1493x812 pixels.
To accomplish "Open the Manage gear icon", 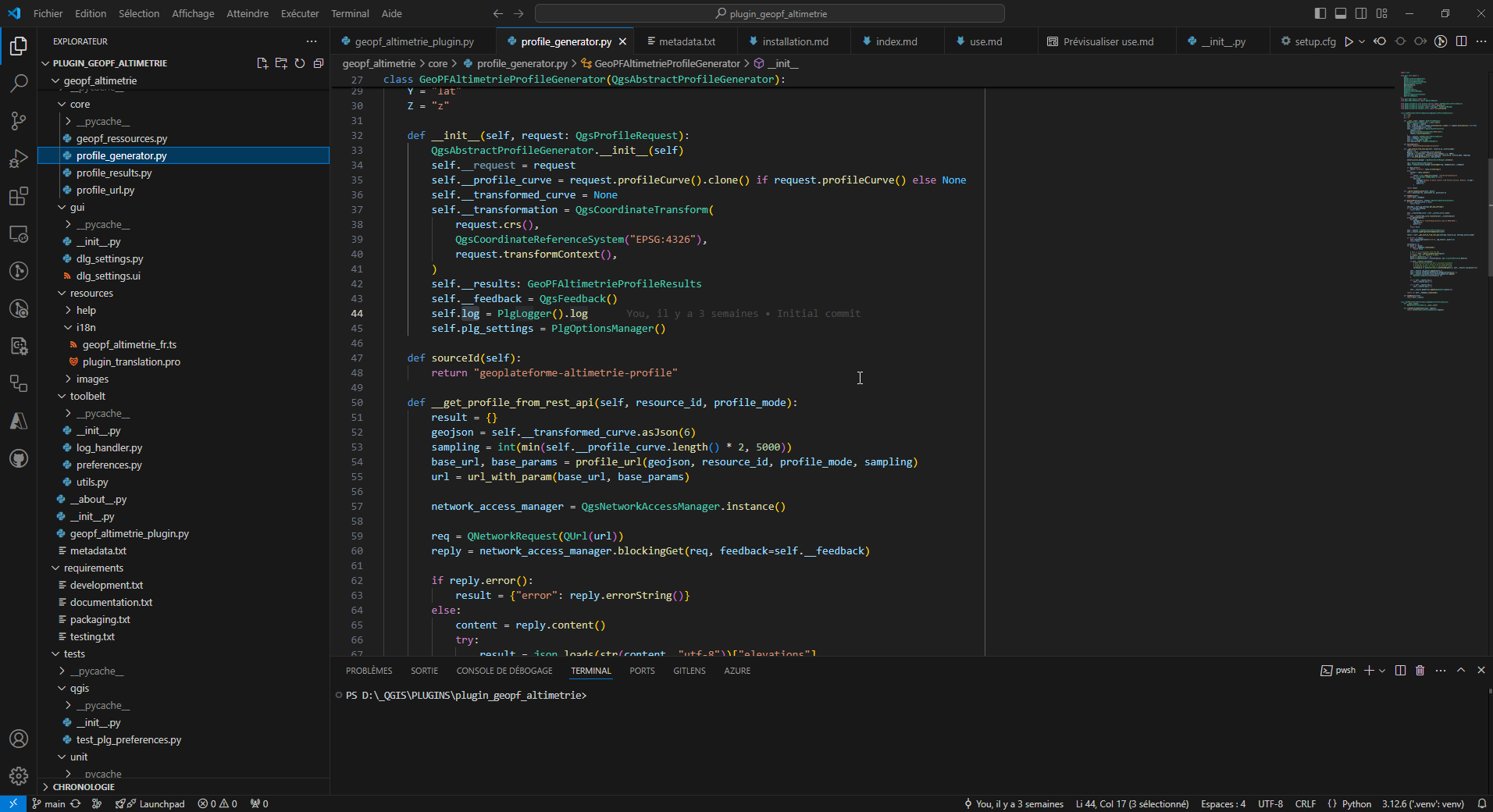I will pyautogui.click(x=19, y=776).
